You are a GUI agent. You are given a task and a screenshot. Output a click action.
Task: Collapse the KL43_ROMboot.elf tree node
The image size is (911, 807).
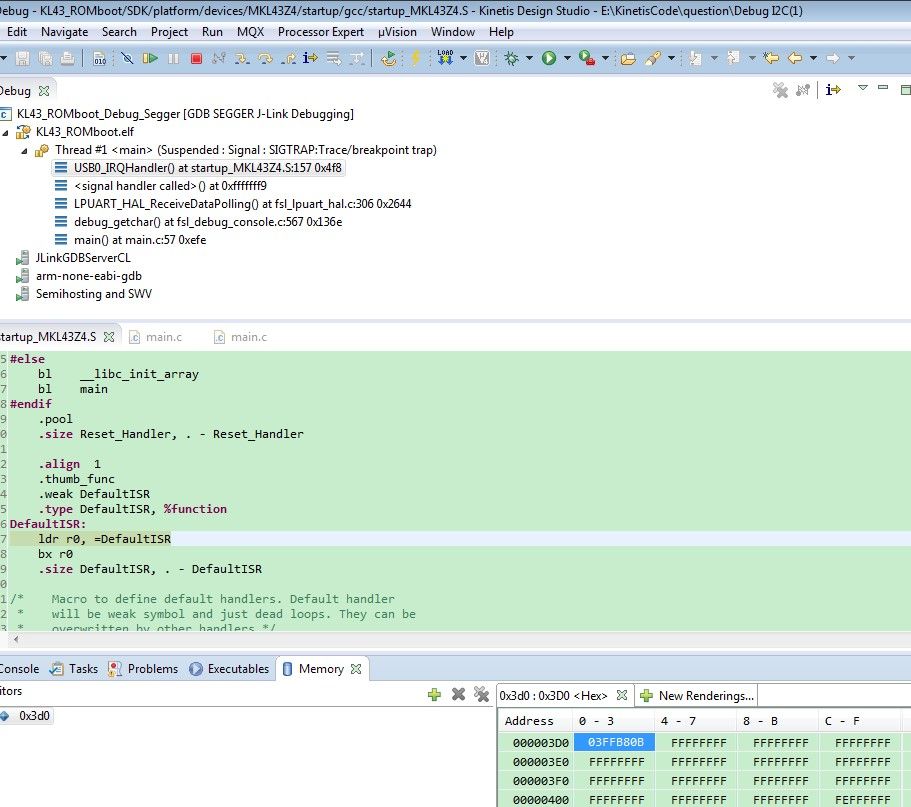click(x=6, y=132)
